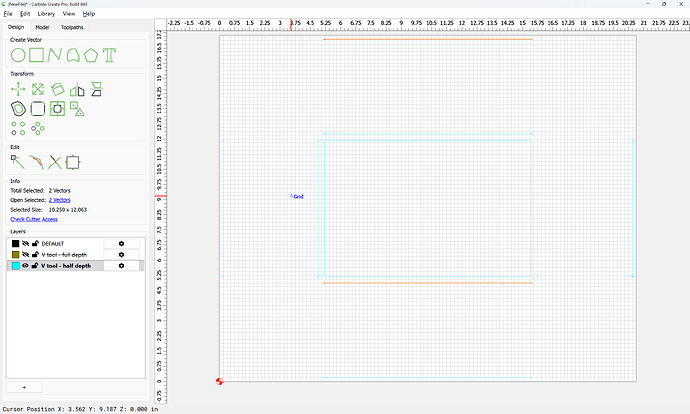Open the File menu
The image size is (690, 414).
point(8,14)
